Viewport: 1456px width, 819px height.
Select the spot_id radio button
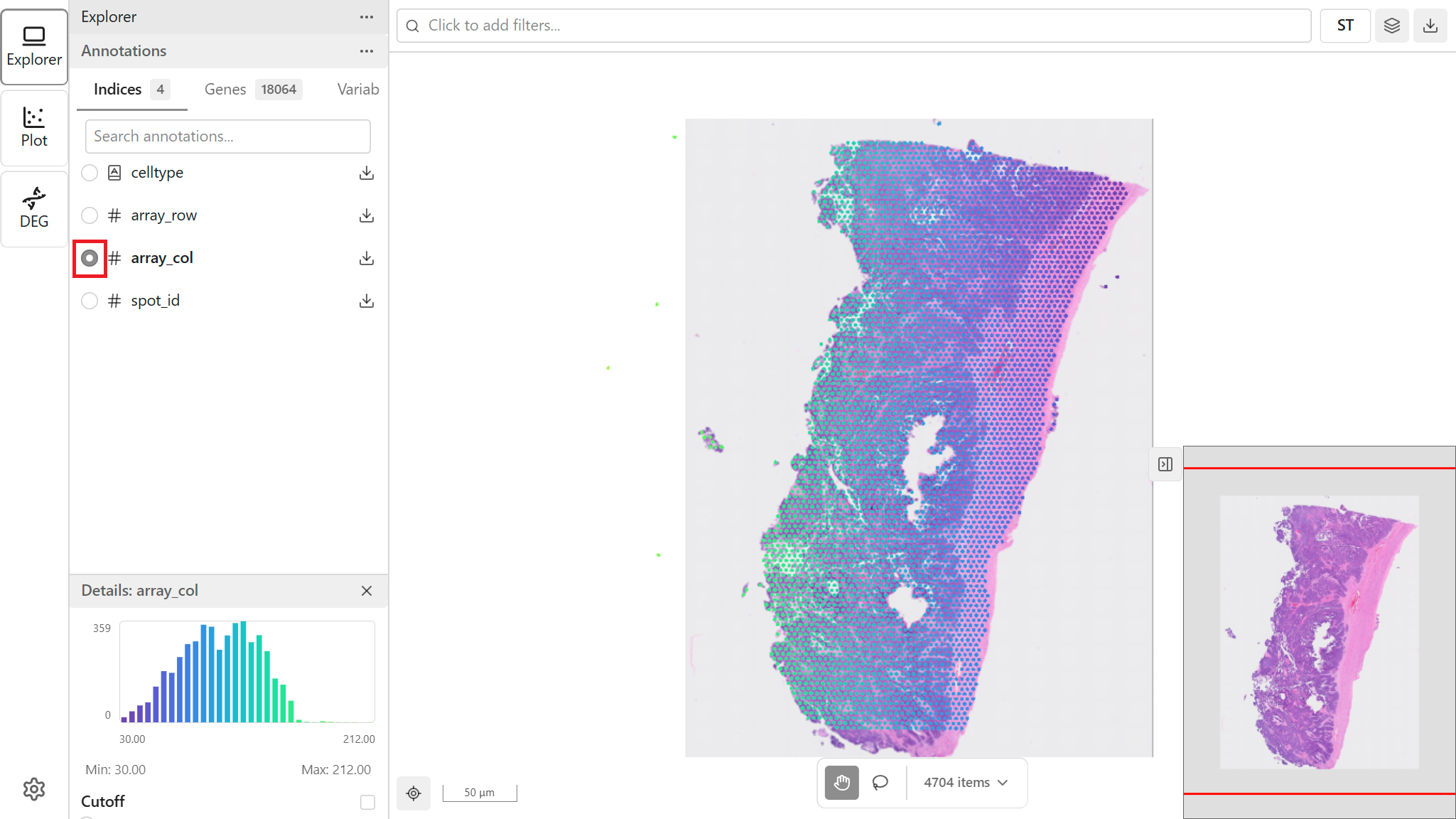click(x=90, y=301)
